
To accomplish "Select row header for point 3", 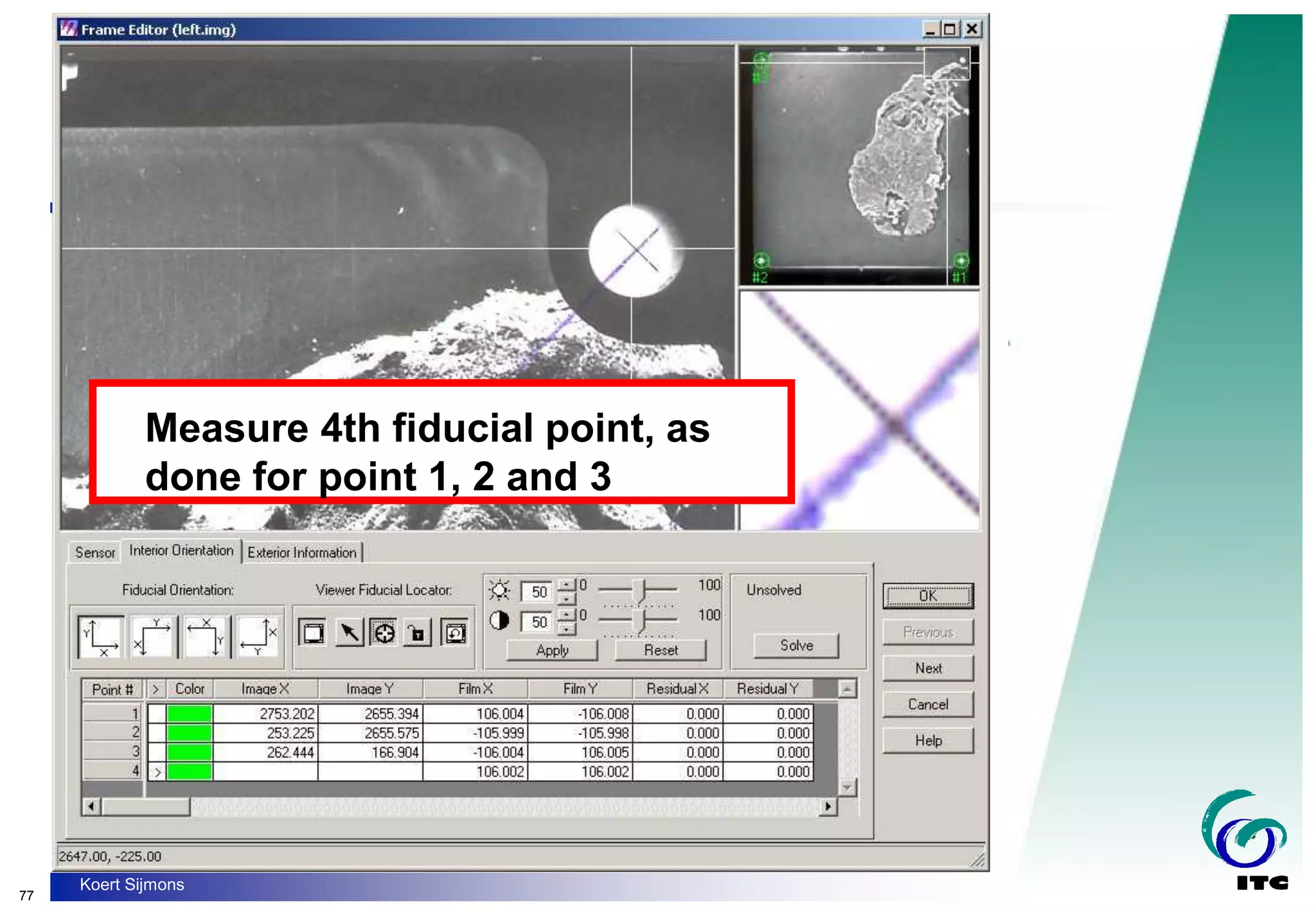I will click(x=113, y=751).
